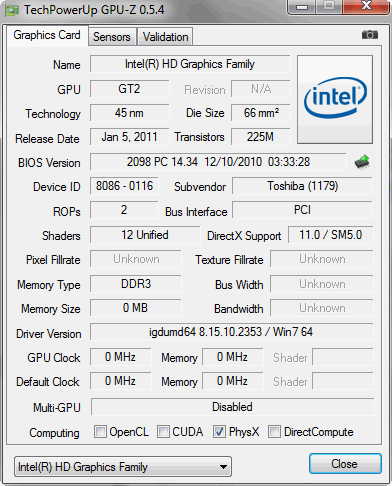Click the ROPs value 2

[124, 210]
